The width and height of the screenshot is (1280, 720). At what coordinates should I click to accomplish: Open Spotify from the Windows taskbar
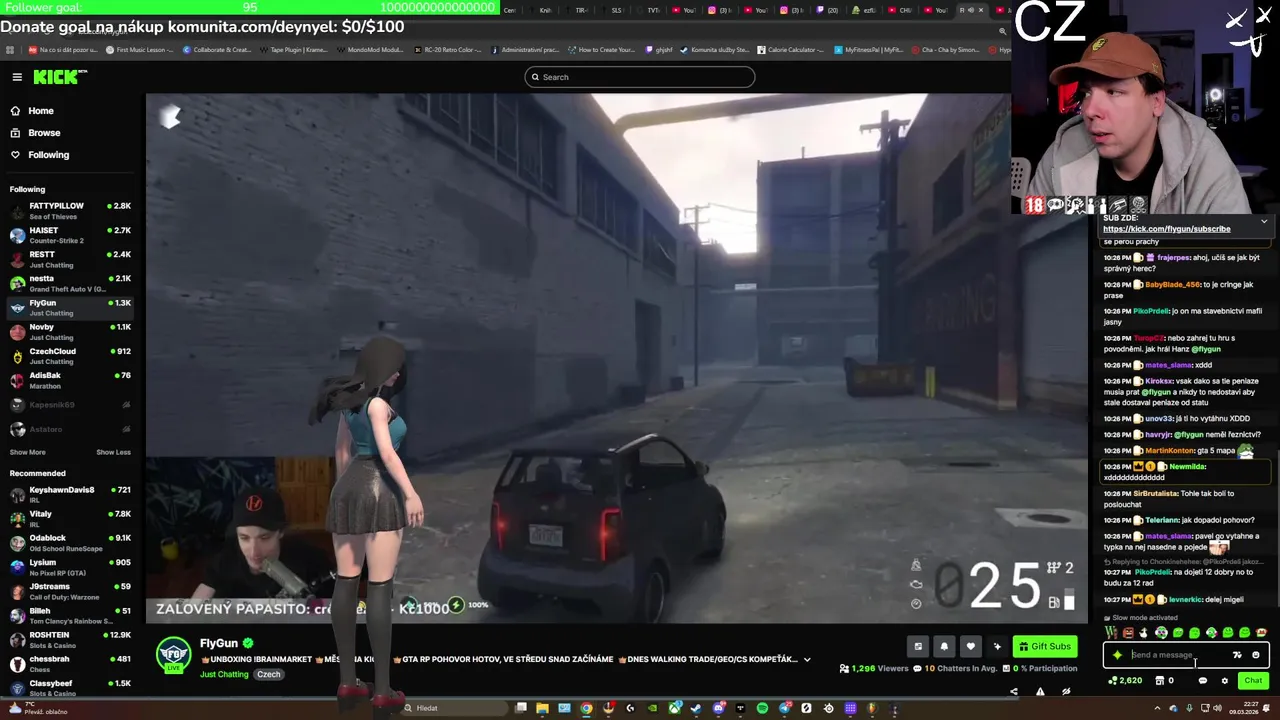tap(762, 708)
